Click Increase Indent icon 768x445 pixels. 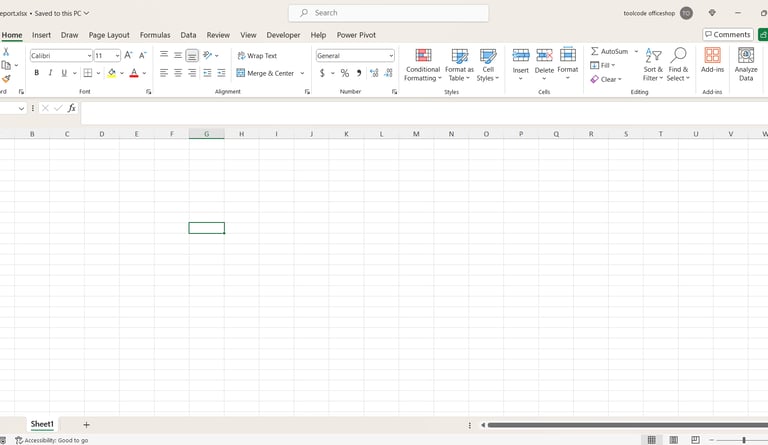tap(221, 73)
